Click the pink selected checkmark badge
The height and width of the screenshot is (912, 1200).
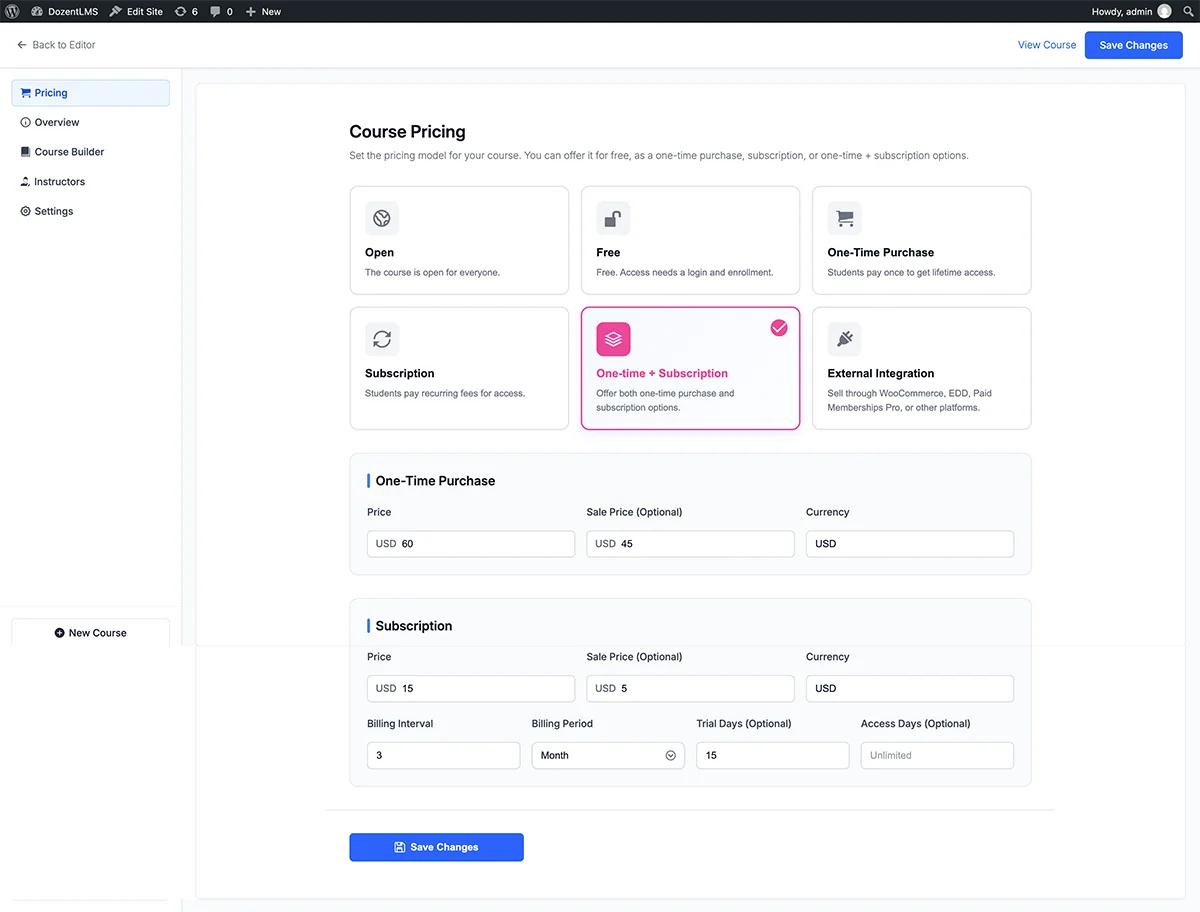click(x=779, y=328)
